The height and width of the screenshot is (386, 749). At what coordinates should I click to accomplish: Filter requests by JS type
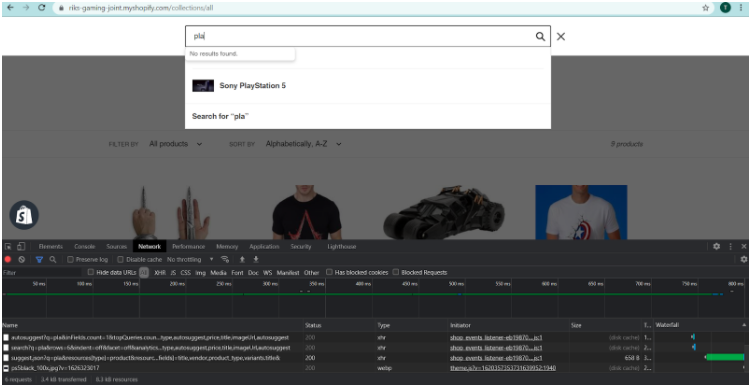click(173, 273)
